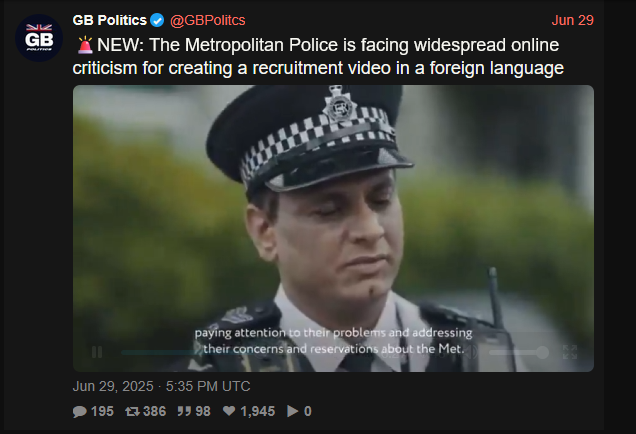
Task: Open the reply icon with 195 comments
Action: [80, 411]
